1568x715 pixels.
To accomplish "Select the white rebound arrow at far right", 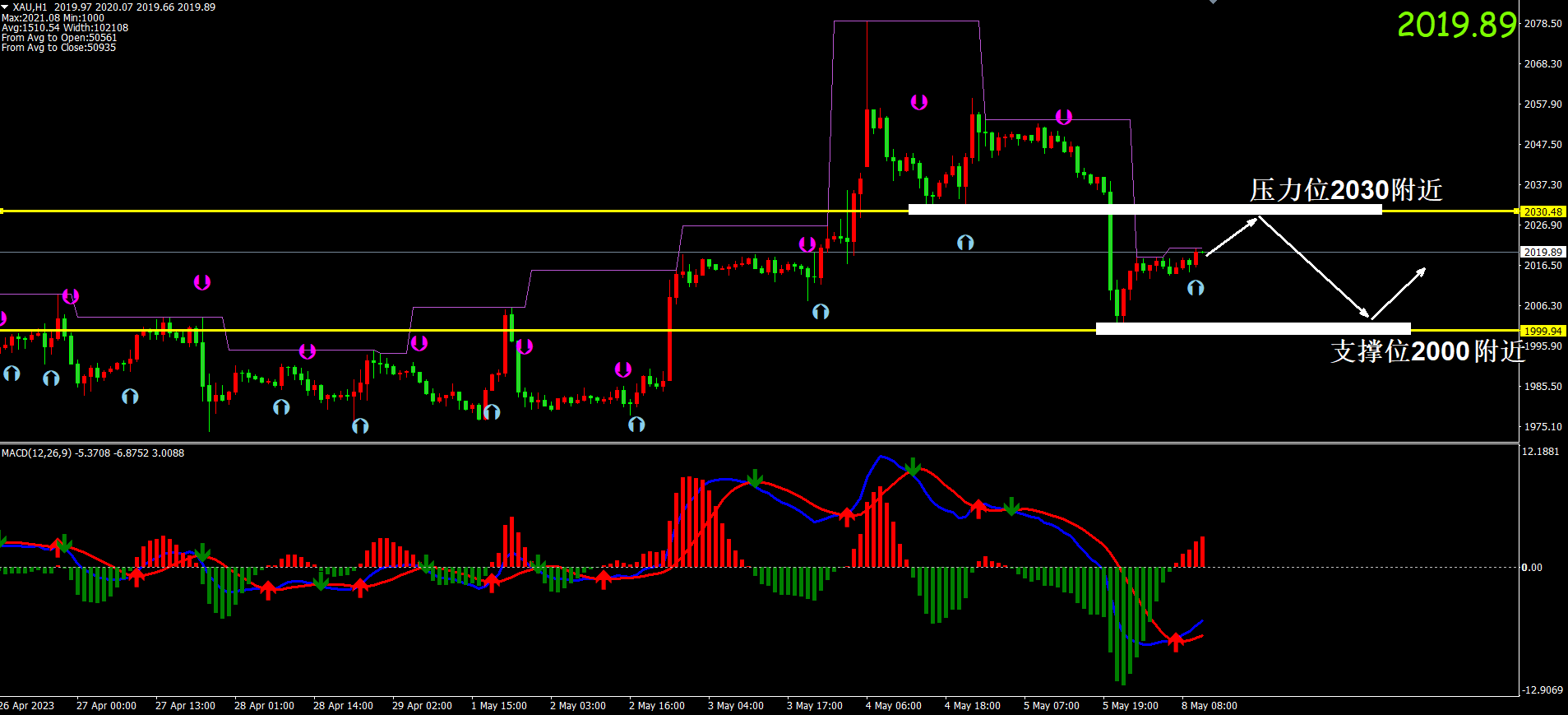I will (x=1399, y=293).
